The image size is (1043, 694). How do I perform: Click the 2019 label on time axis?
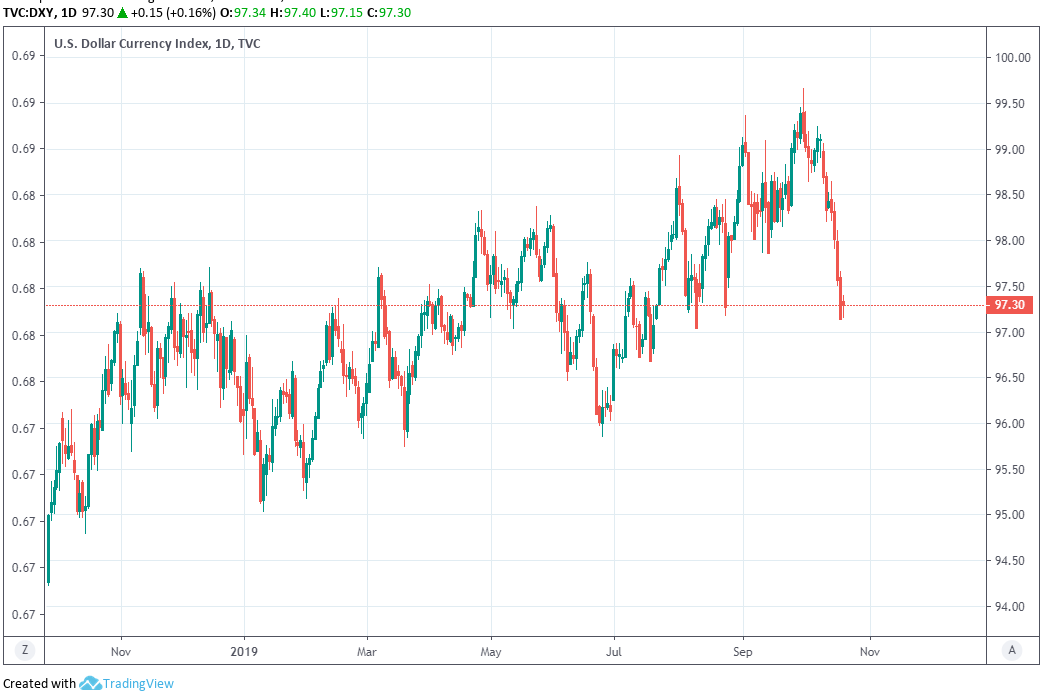244,649
